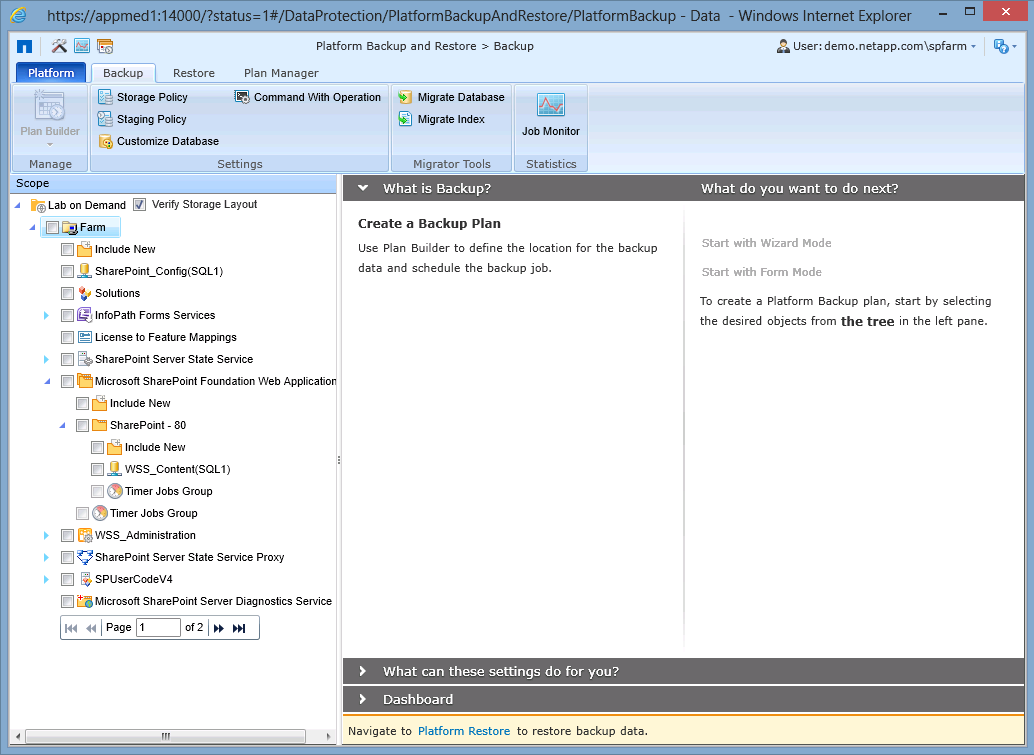Expand the WSS_Administration tree node
Screen dimensions: 1034x755
46,535
